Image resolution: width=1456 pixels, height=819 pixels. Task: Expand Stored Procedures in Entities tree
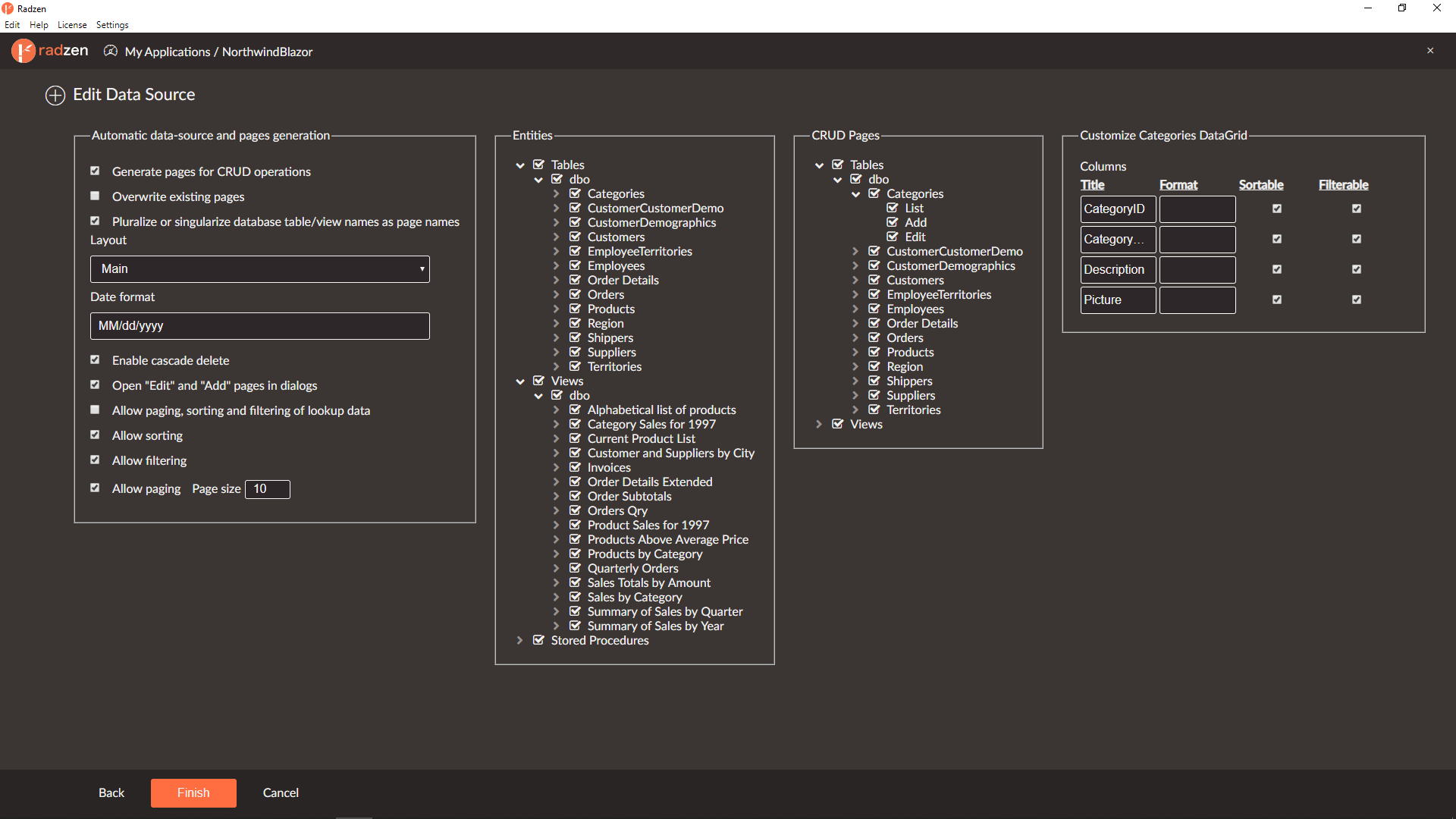click(520, 641)
